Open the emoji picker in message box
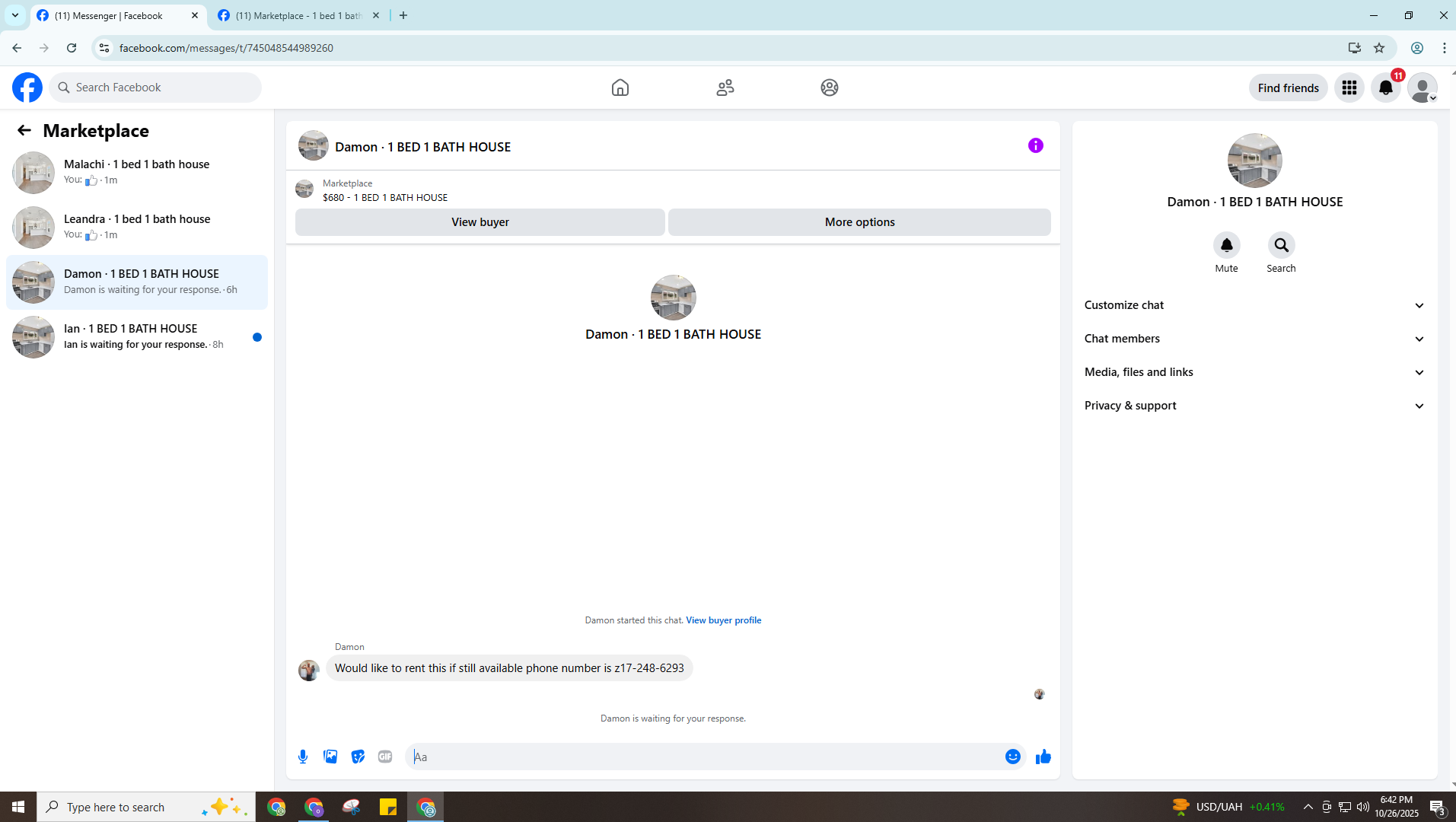Image resolution: width=1456 pixels, height=822 pixels. [1013, 757]
